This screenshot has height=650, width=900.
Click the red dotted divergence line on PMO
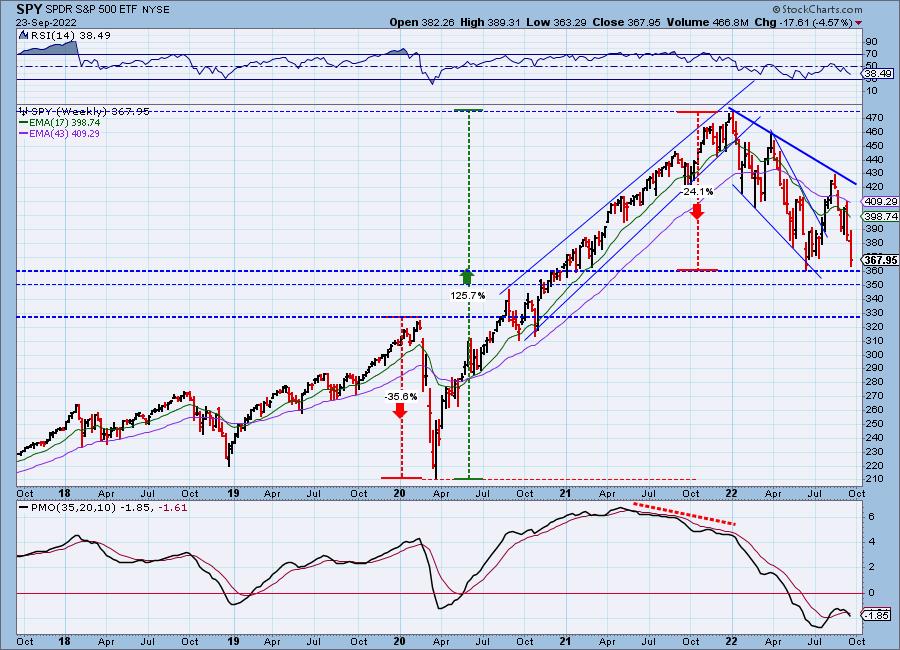pyautogui.click(x=684, y=514)
